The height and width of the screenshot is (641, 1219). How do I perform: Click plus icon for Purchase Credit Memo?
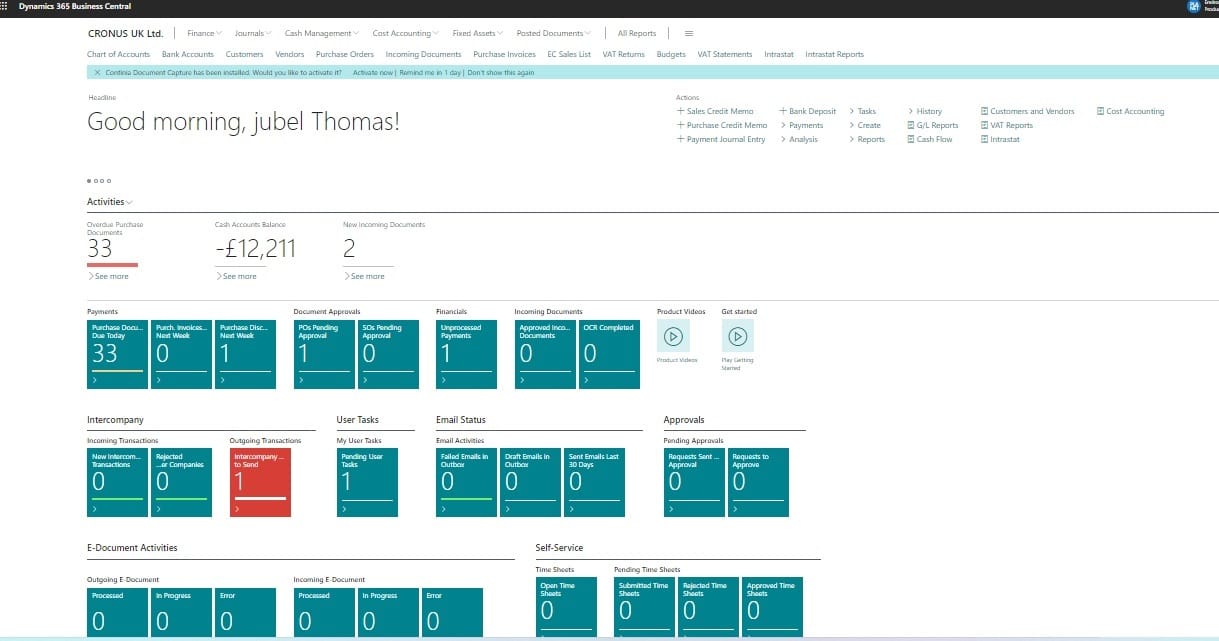point(681,125)
